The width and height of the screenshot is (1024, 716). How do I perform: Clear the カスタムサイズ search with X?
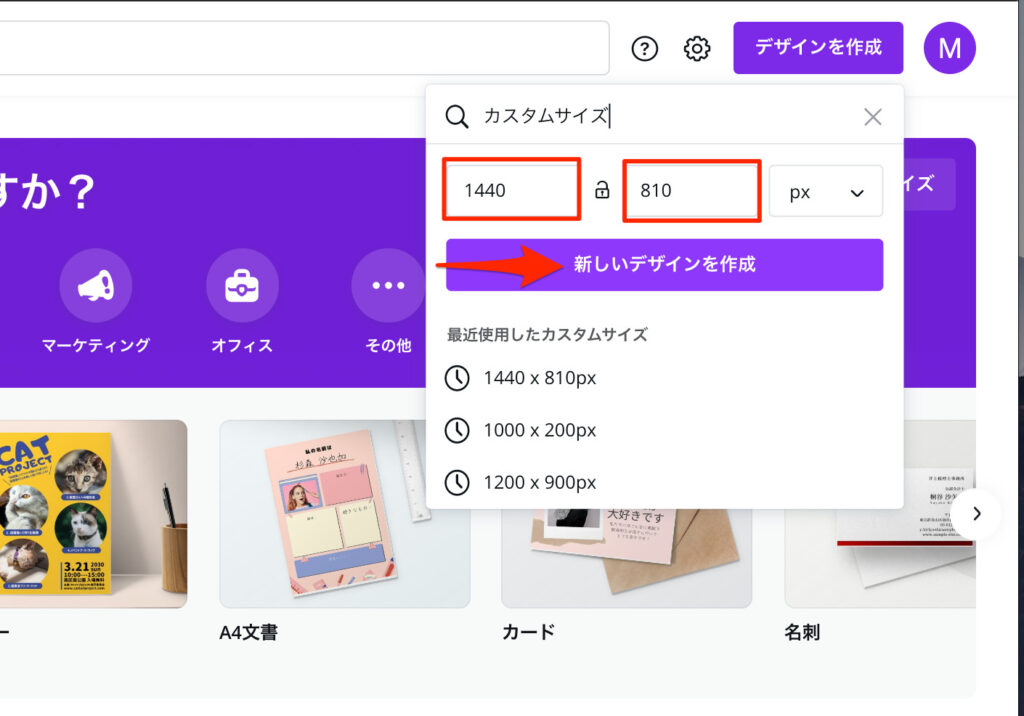(x=872, y=117)
